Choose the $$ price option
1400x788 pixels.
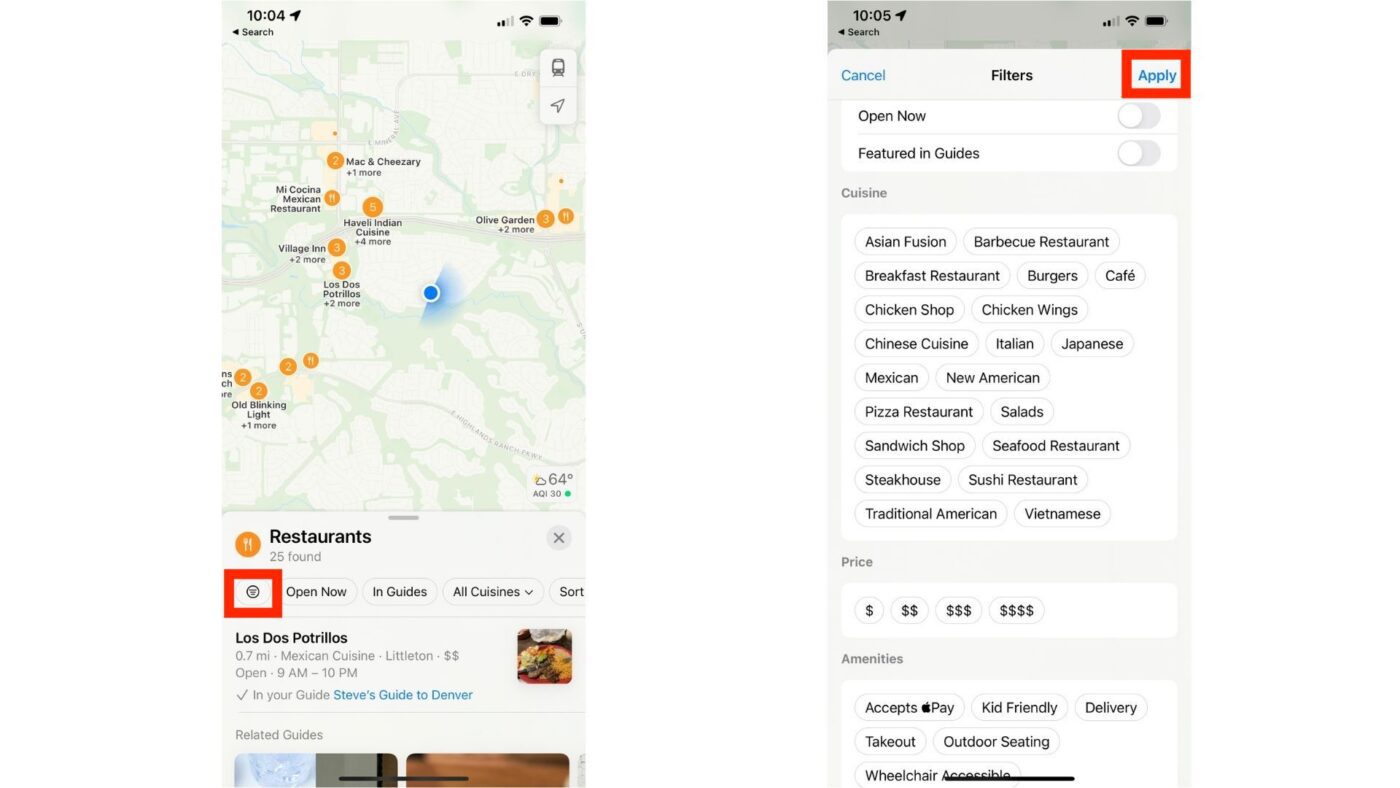pyautogui.click(x=909, y=610)
